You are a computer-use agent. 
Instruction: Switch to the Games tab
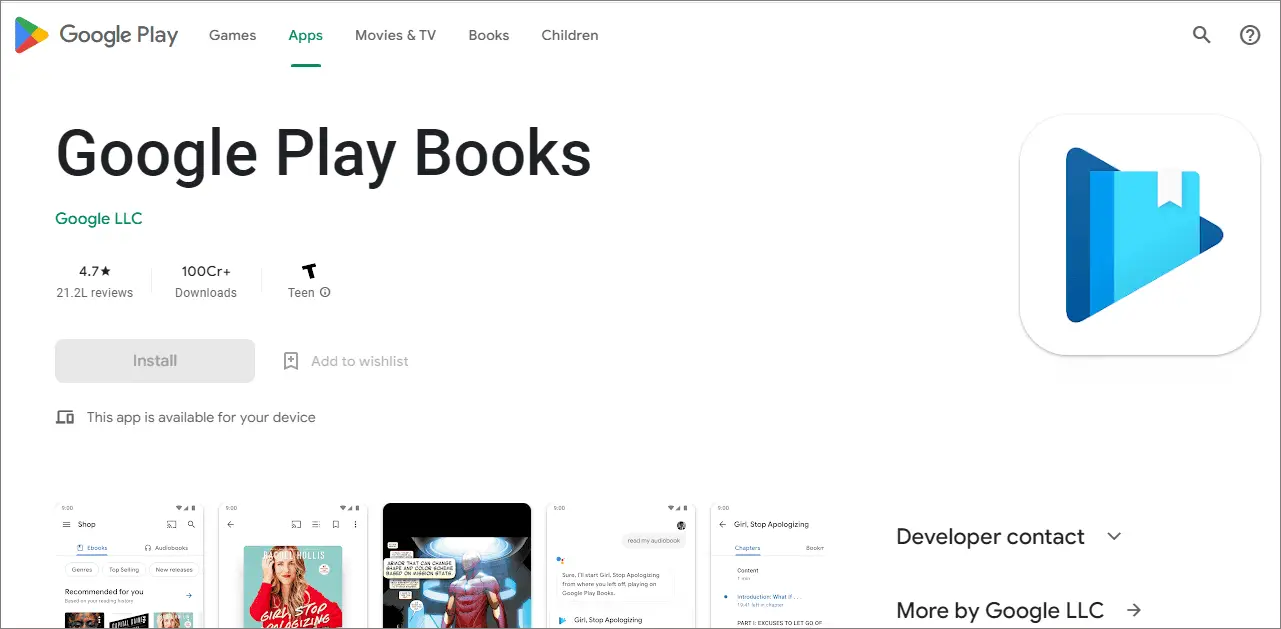pos(232,34)
